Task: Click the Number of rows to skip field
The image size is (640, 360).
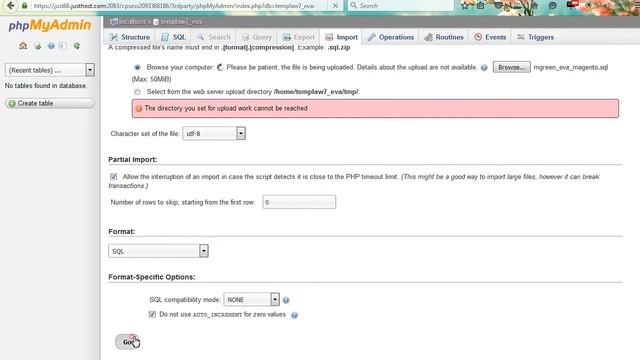Action: [299, 202]
